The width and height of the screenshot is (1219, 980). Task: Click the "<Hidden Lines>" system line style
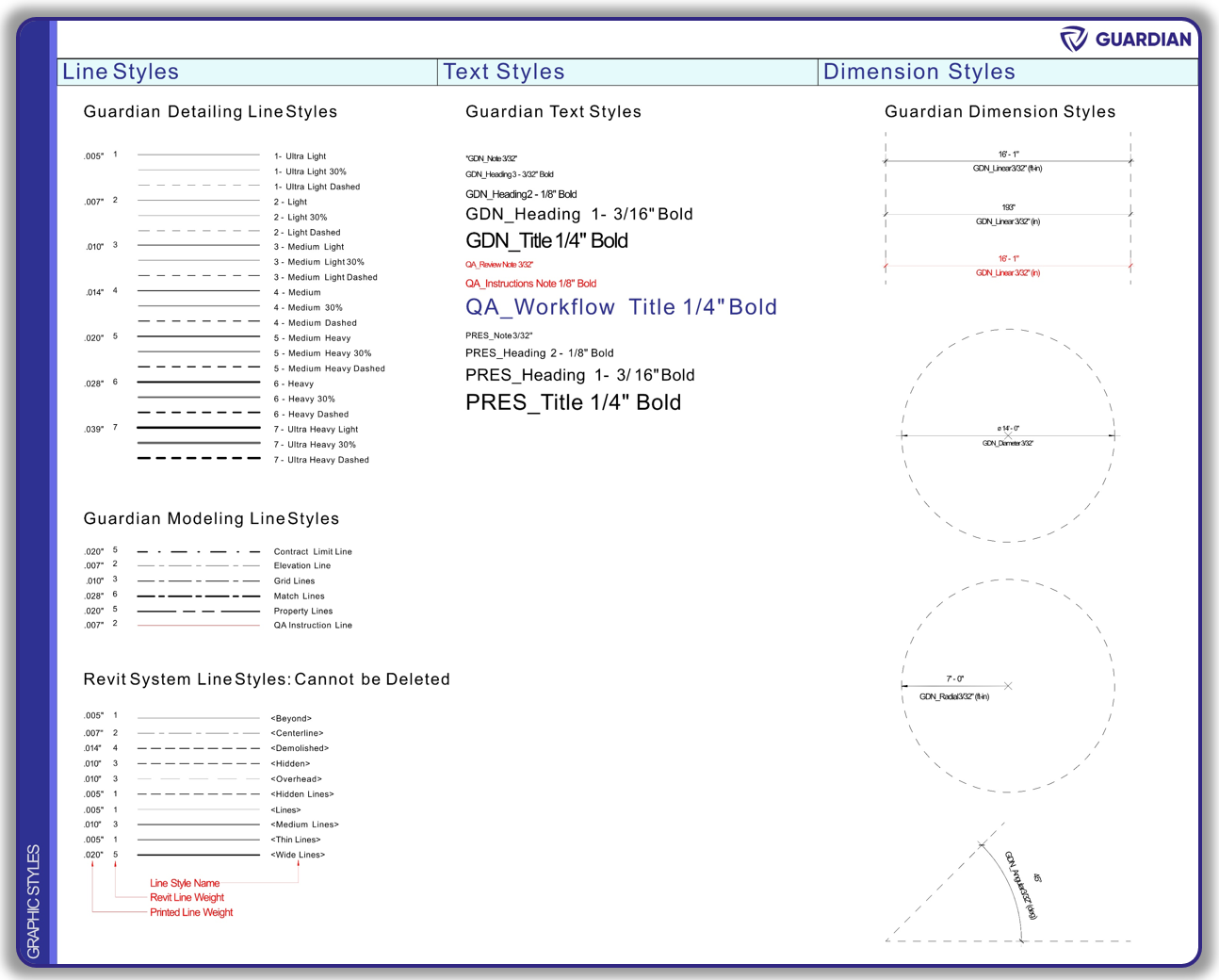tap(302, 794)
